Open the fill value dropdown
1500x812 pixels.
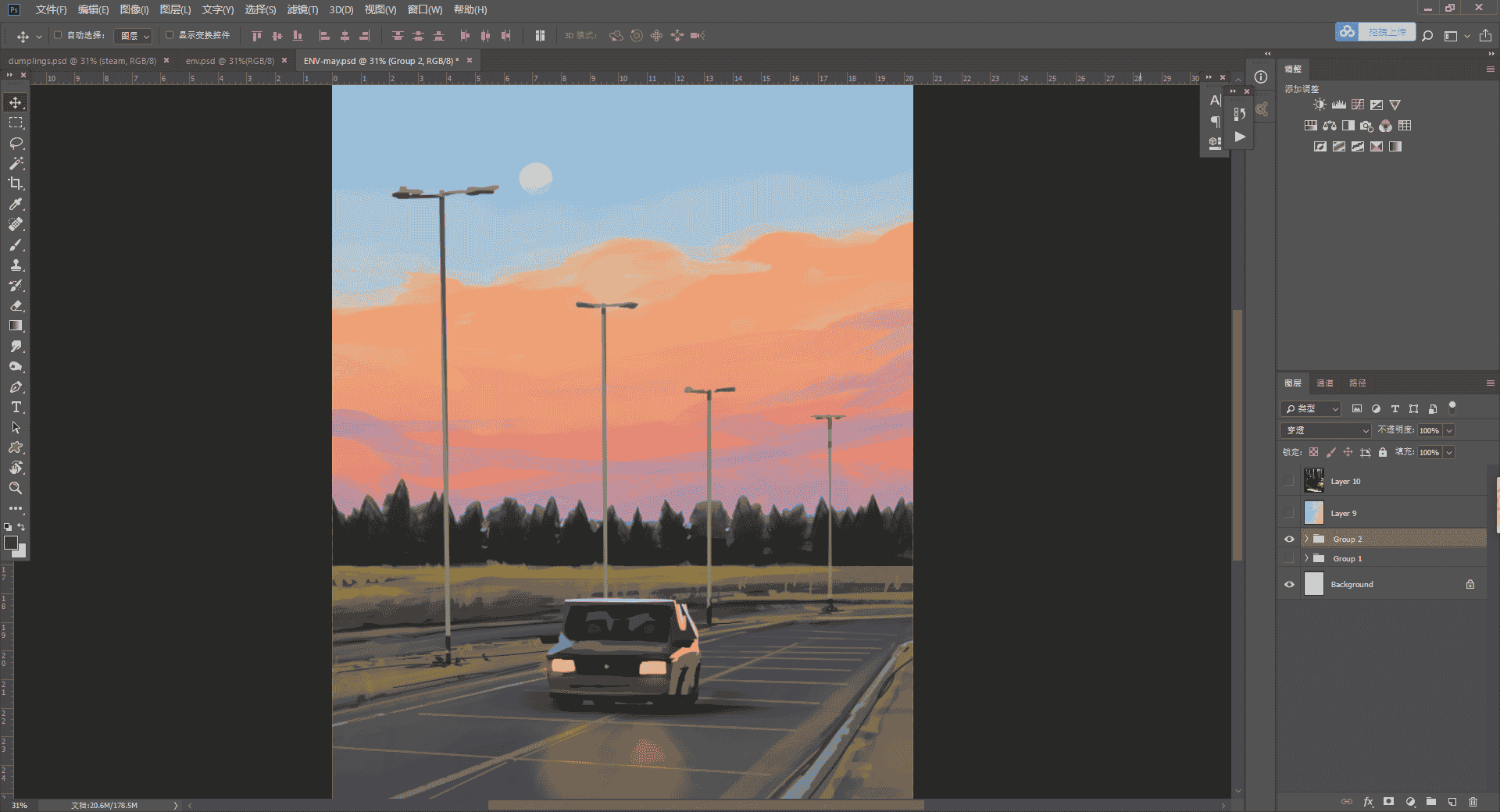click(x=1449, y=453)
